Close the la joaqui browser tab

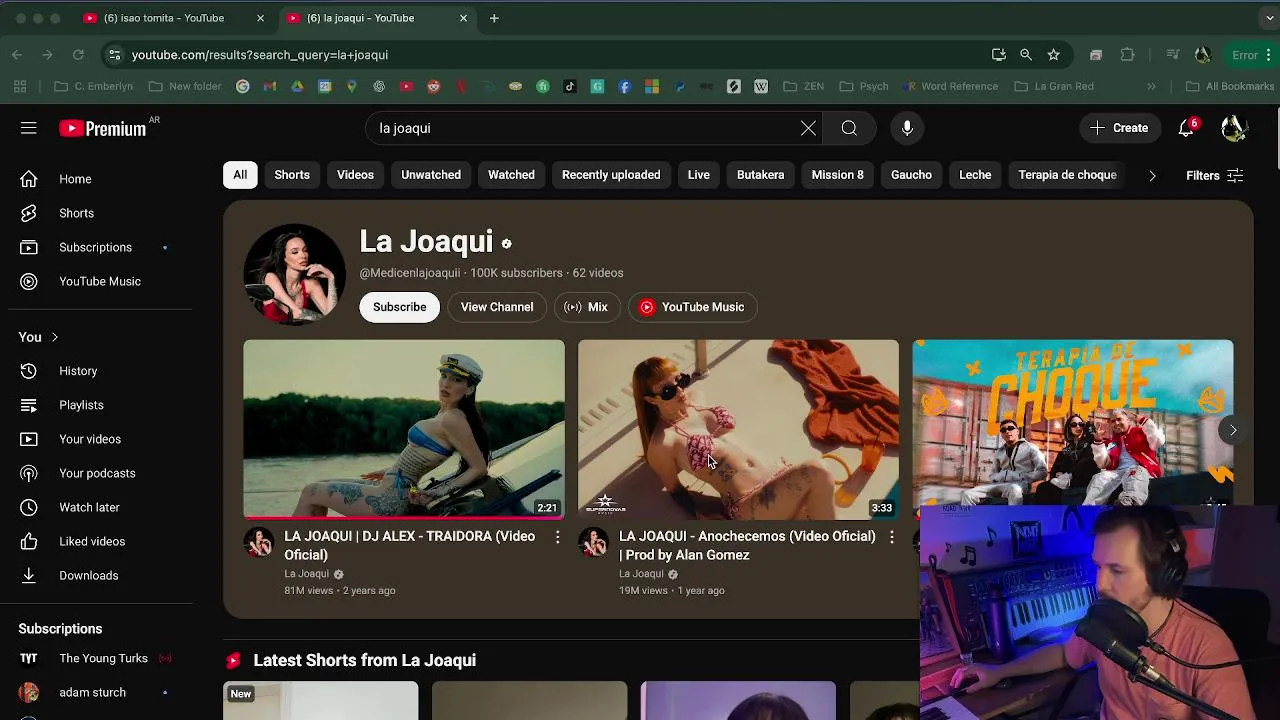(x=463, y=18)
